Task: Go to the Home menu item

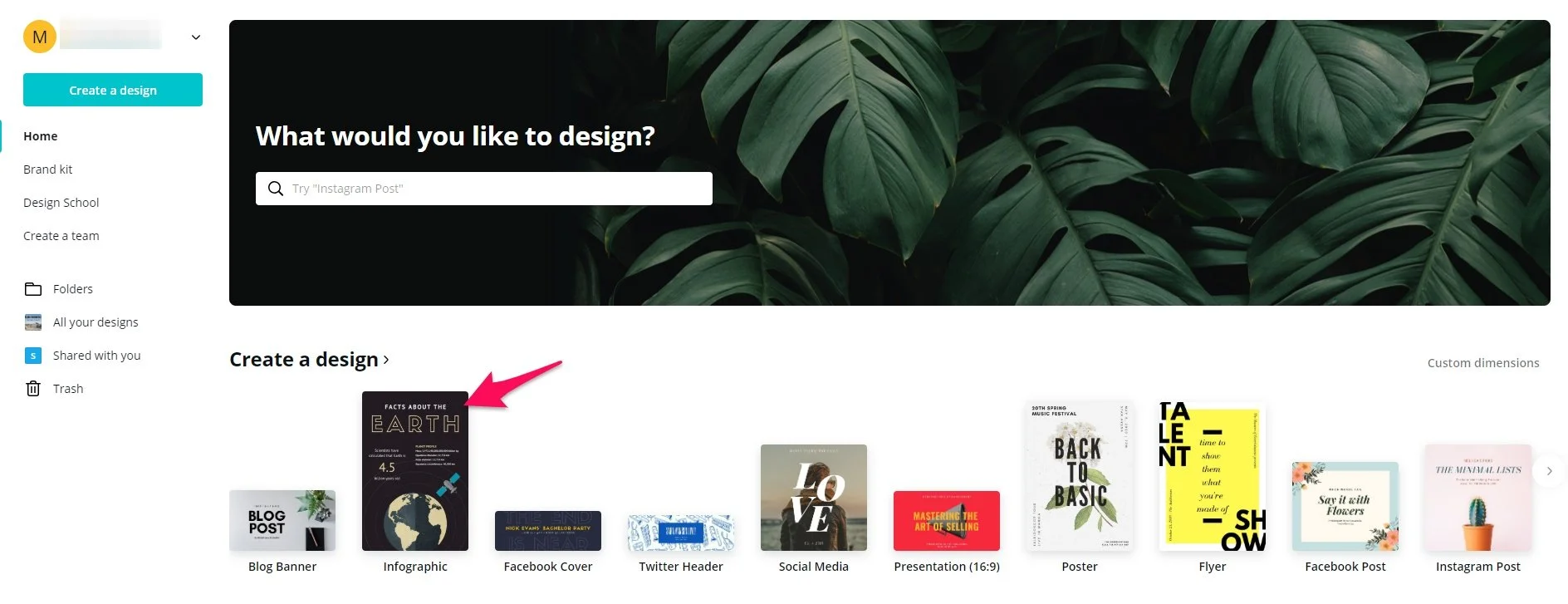Action: click(x=41, y=136)
